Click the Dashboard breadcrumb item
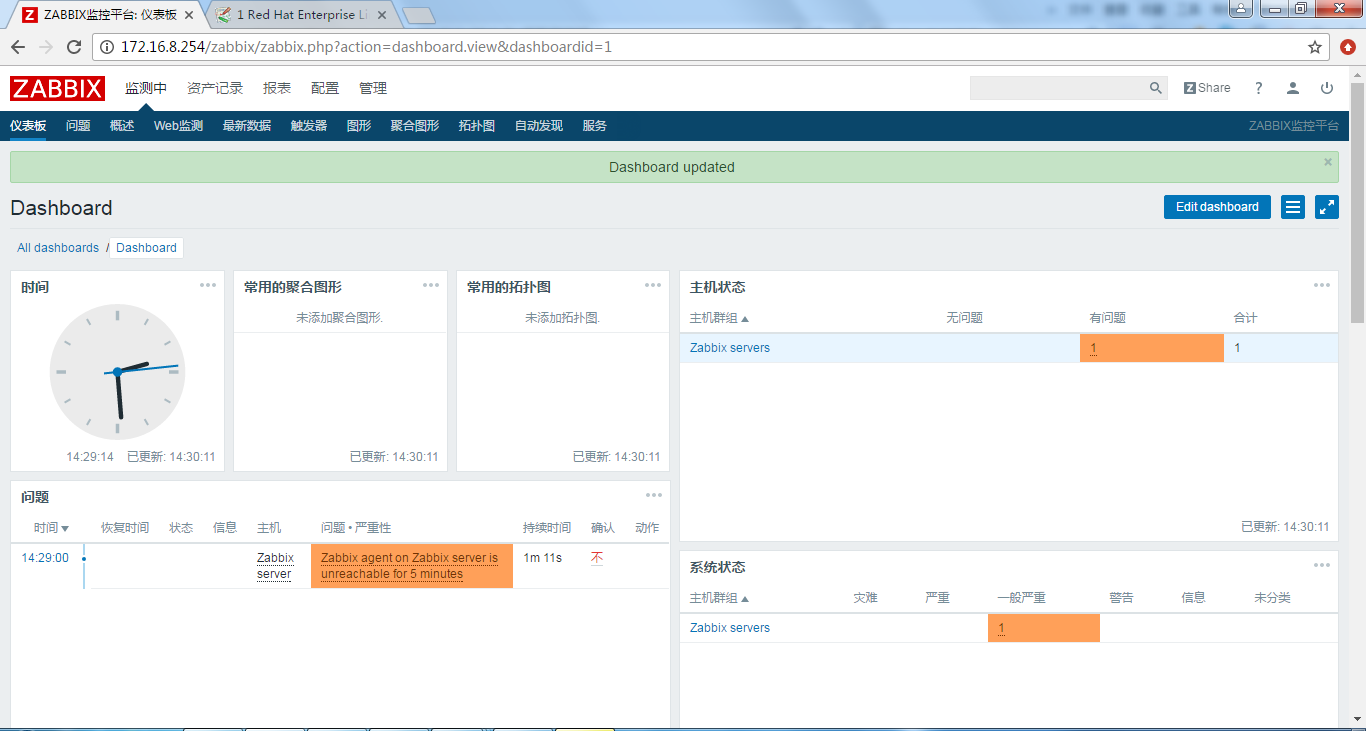1366x731 pixels. click(146, 248)
